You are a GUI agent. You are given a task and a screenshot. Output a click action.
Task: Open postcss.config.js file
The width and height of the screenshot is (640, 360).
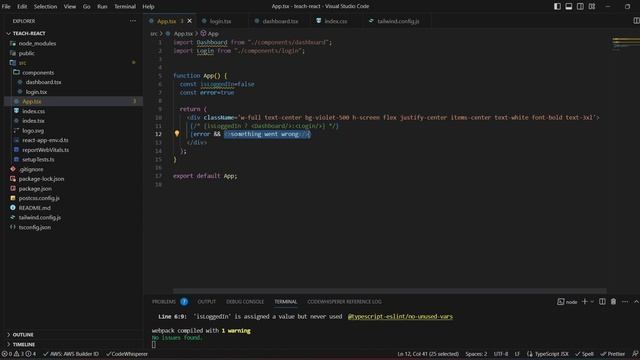[x=39, y=198]
